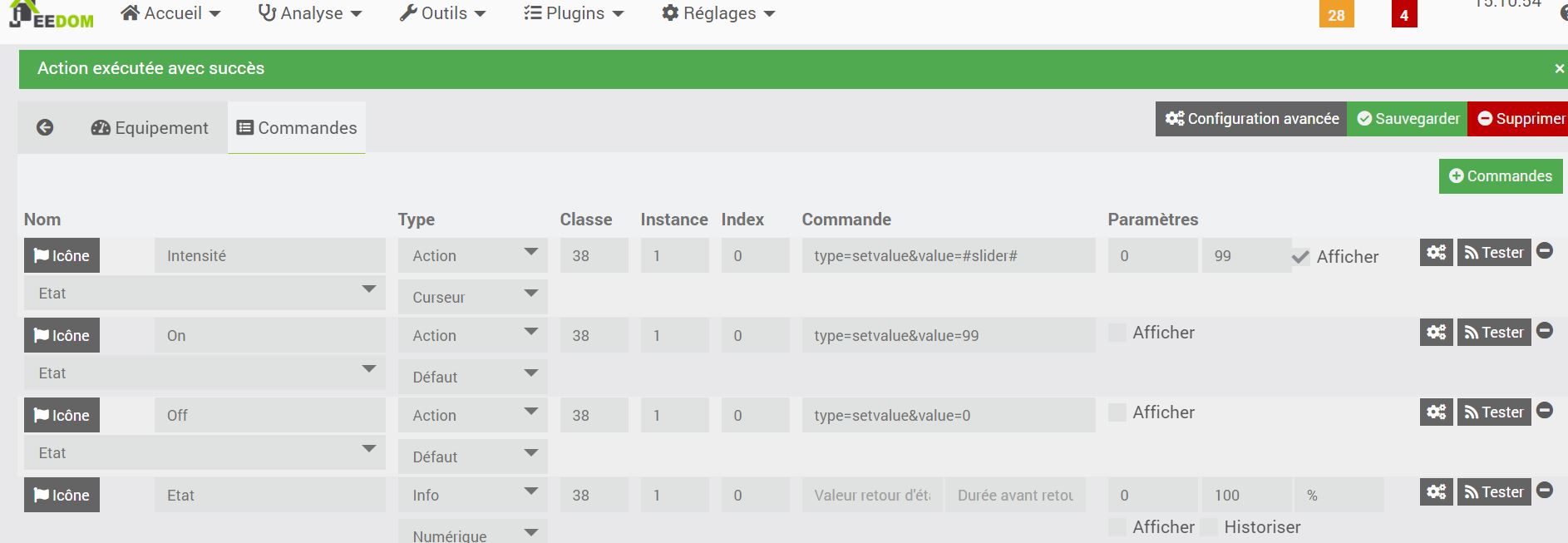The width and height of the screenshot is (1568, 543).
Task: Open gear settings for Etat command
Action: [x=1436, y=491]
